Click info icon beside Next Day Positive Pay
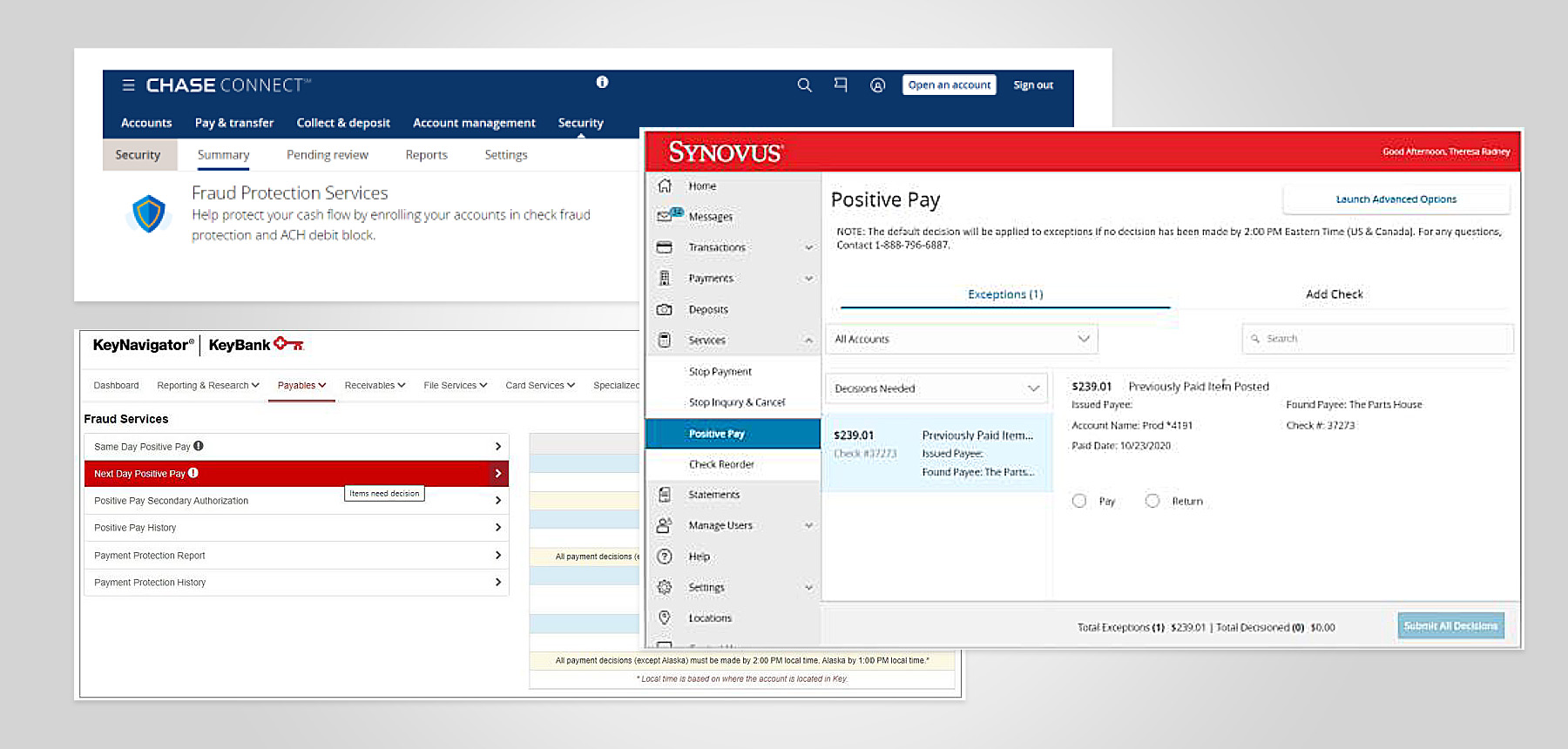Screen dimensions: 1568x749 193,473
